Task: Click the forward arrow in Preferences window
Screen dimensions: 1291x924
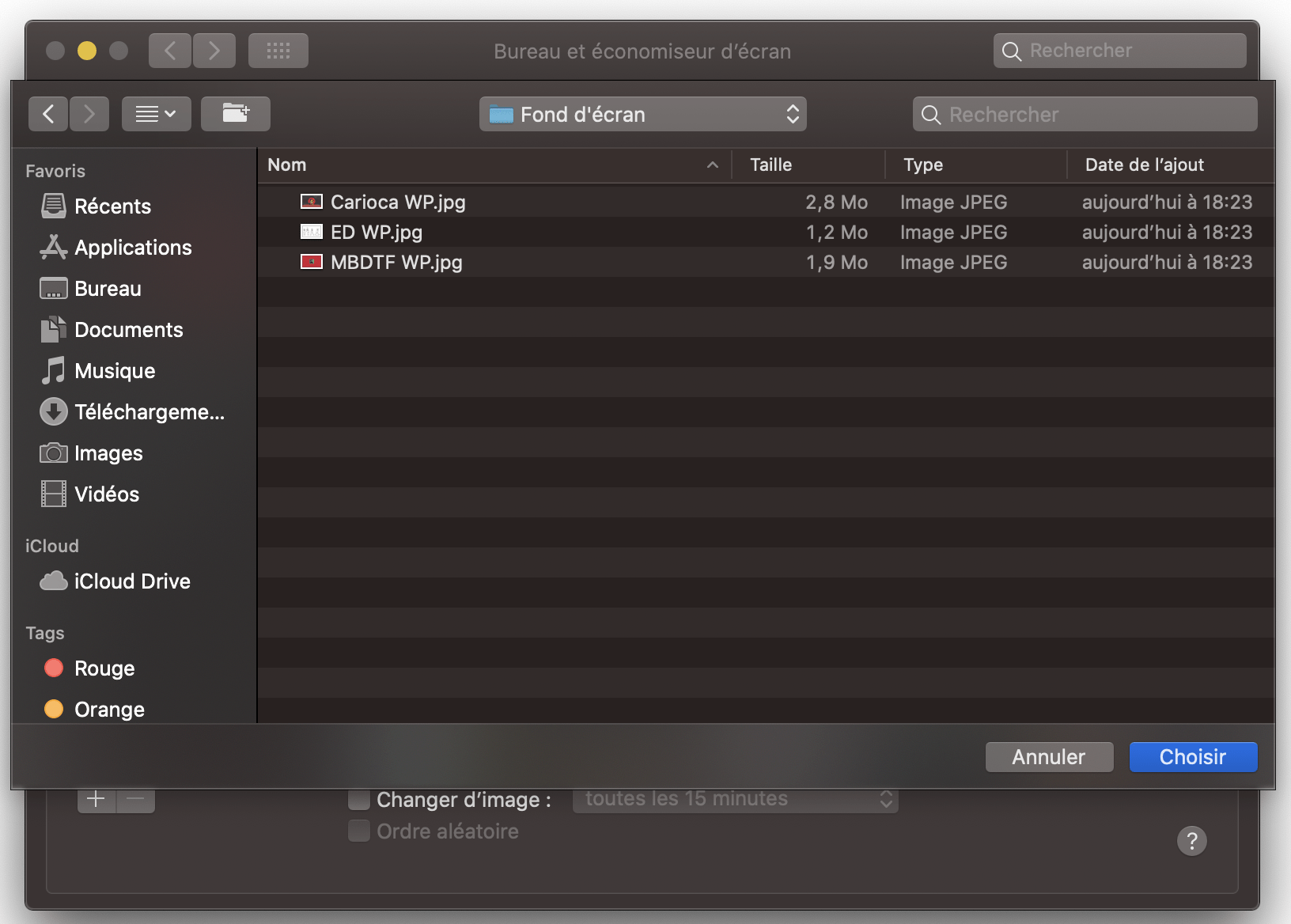Action: (214, 51)
